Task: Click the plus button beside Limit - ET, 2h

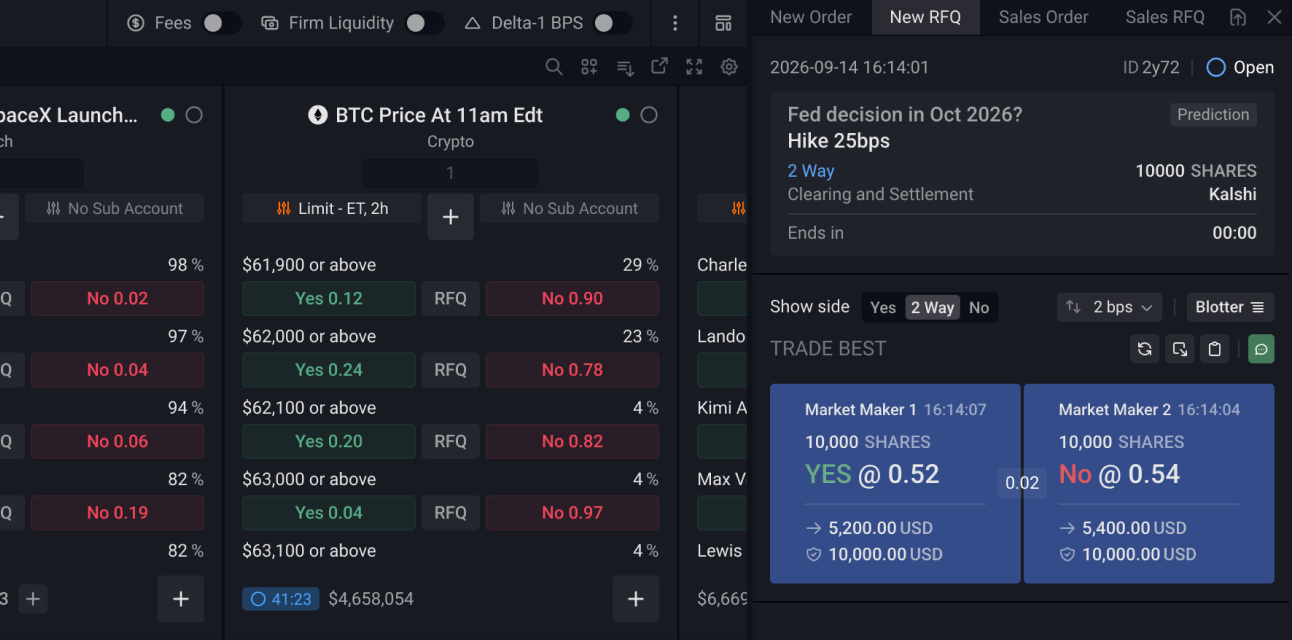Action: click(450, 217)
